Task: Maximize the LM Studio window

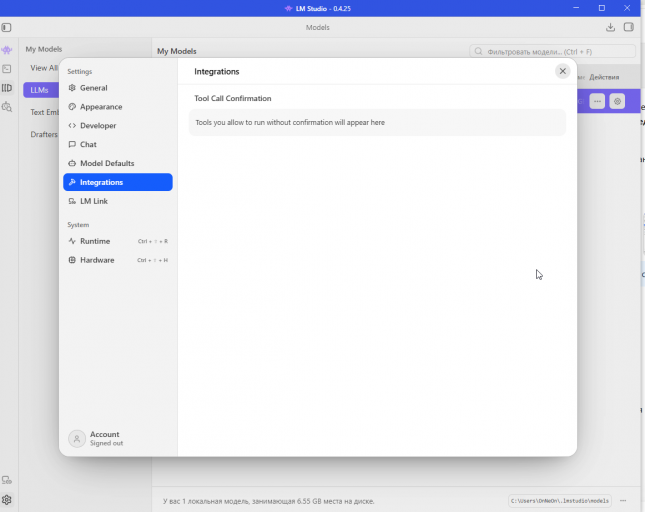Action: click(601, 8)
